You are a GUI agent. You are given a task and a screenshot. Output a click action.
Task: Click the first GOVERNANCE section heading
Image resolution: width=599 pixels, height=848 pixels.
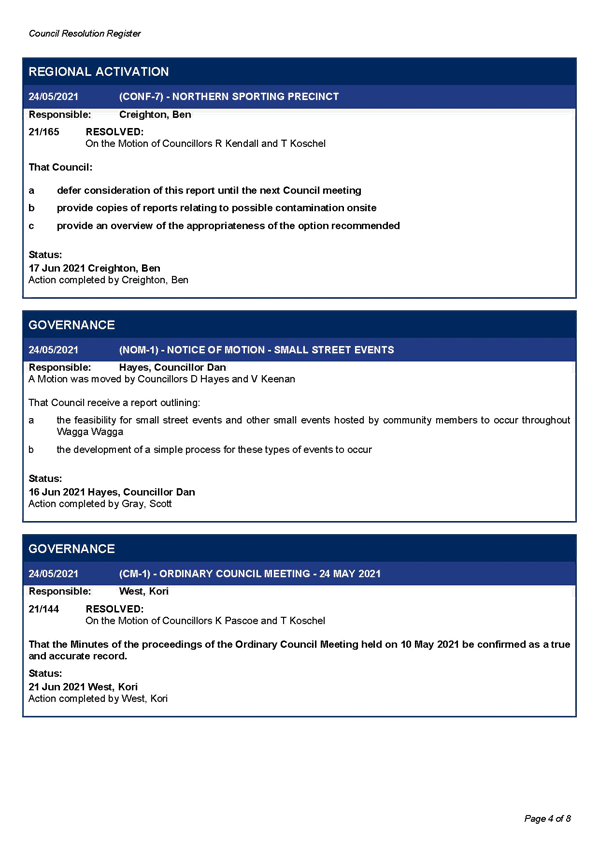[71, 324]
